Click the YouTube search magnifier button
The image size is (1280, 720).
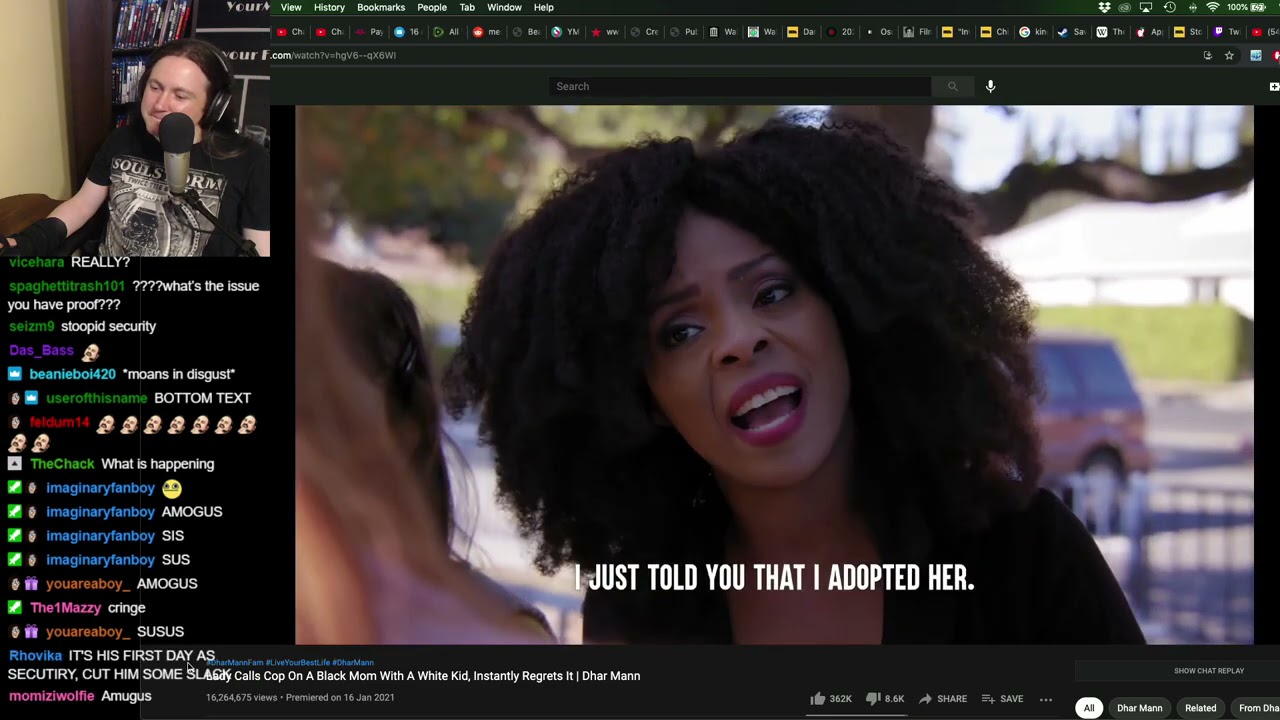[952, 86]
